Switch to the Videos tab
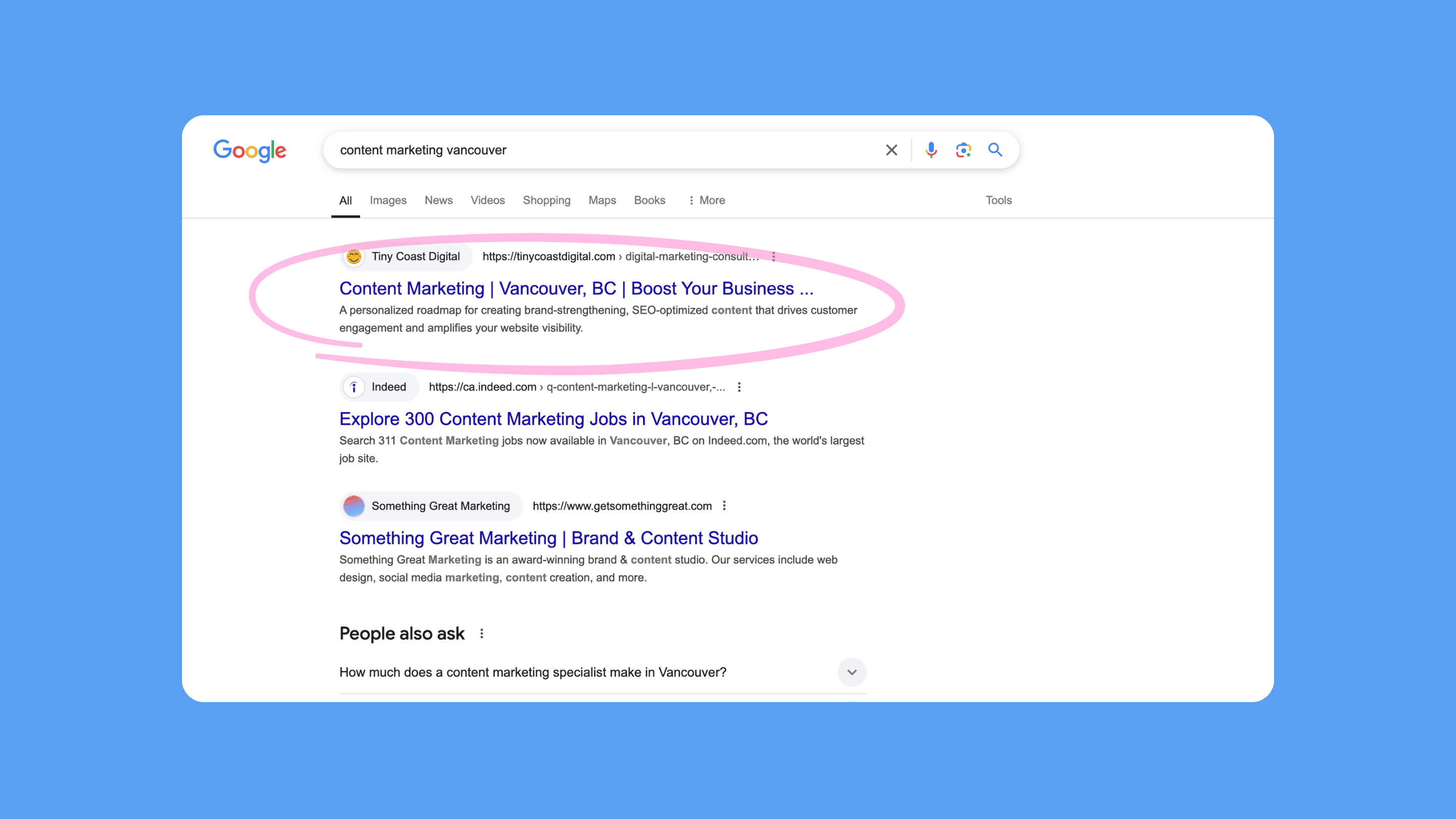The height and width of the screenshot is (819, 1456). [488, 200]
